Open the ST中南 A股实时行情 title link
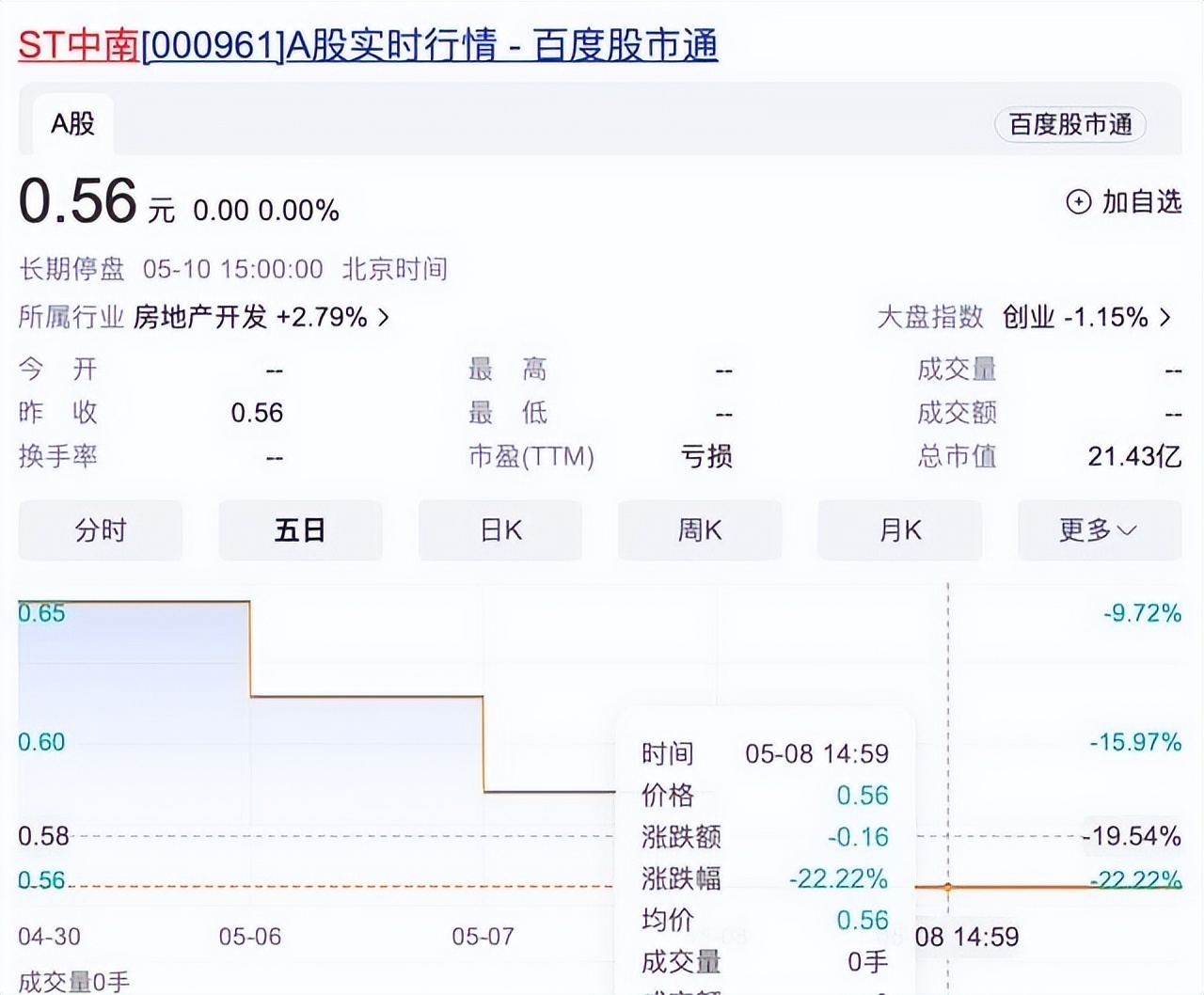This screenshot has height=995, width=1204. pos(367,44)
